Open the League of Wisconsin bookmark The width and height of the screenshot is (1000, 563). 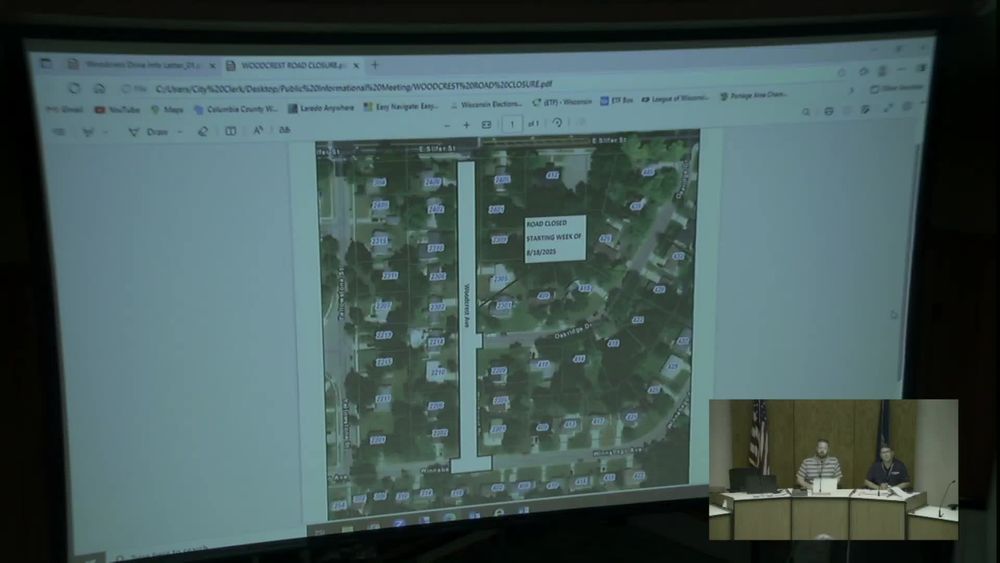pos(675,98)
